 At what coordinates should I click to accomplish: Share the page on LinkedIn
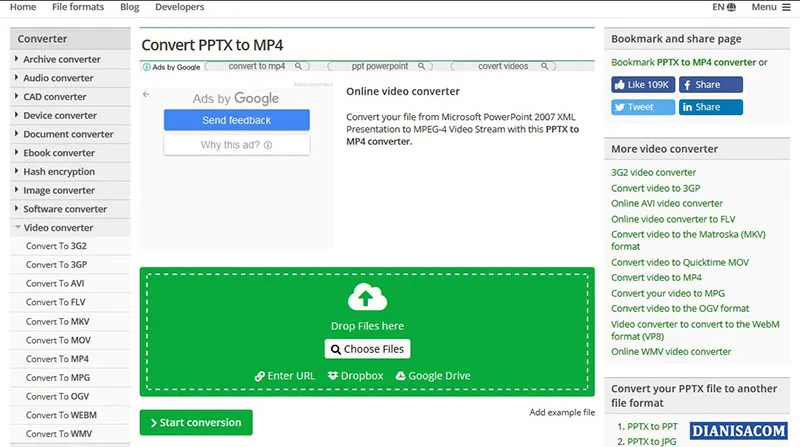(x=710, y=107)
